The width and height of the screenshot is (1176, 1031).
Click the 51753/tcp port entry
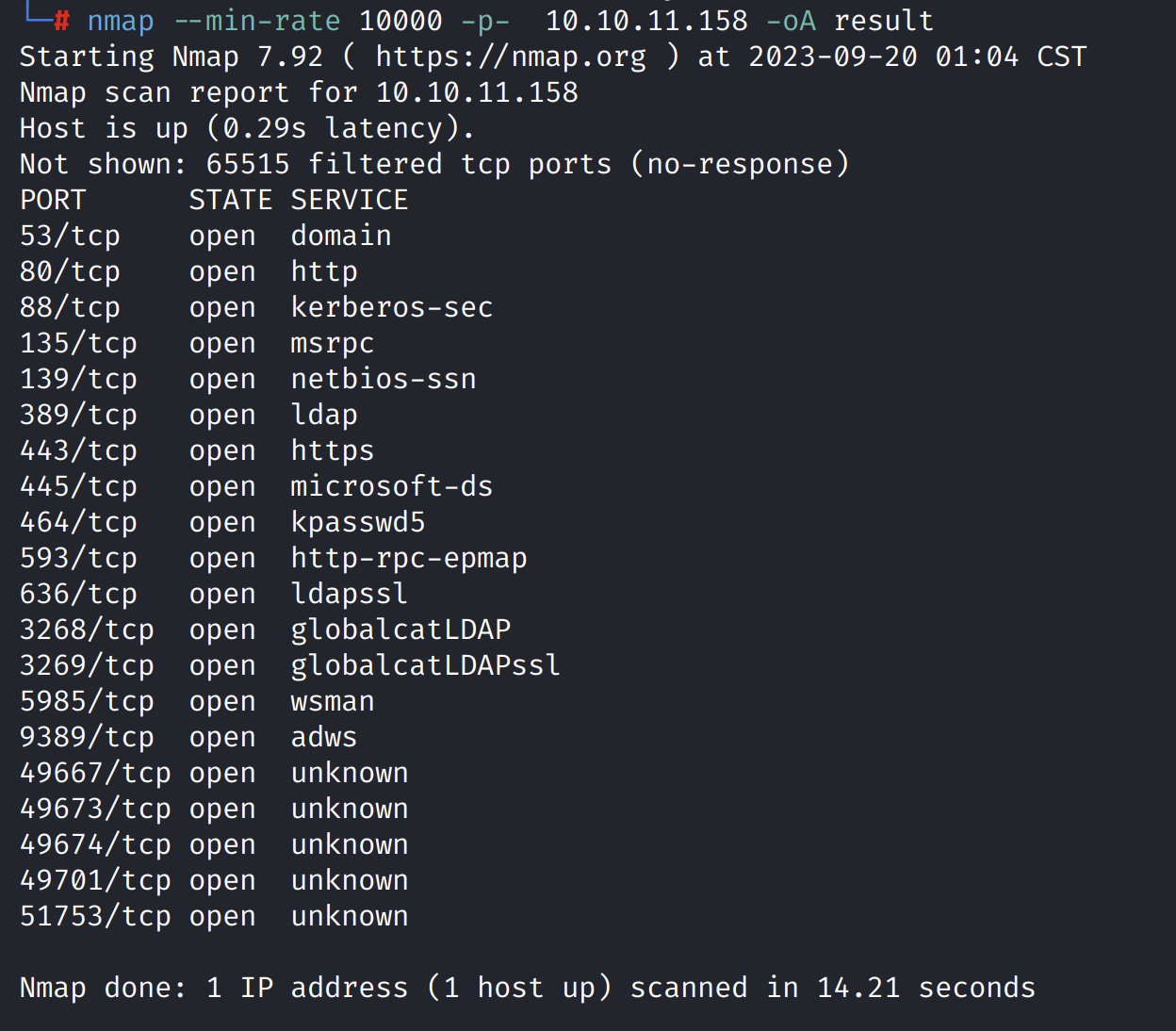pos(95,916)
